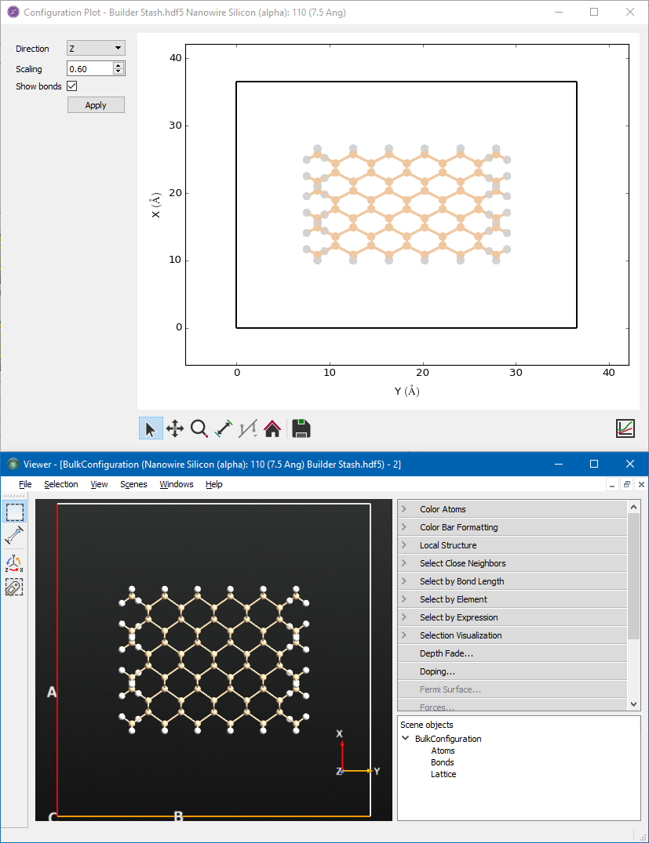This screenshot has width=649, height=843.
Task: Expand the Color Atoms section
Action: (x=442, y=509)
